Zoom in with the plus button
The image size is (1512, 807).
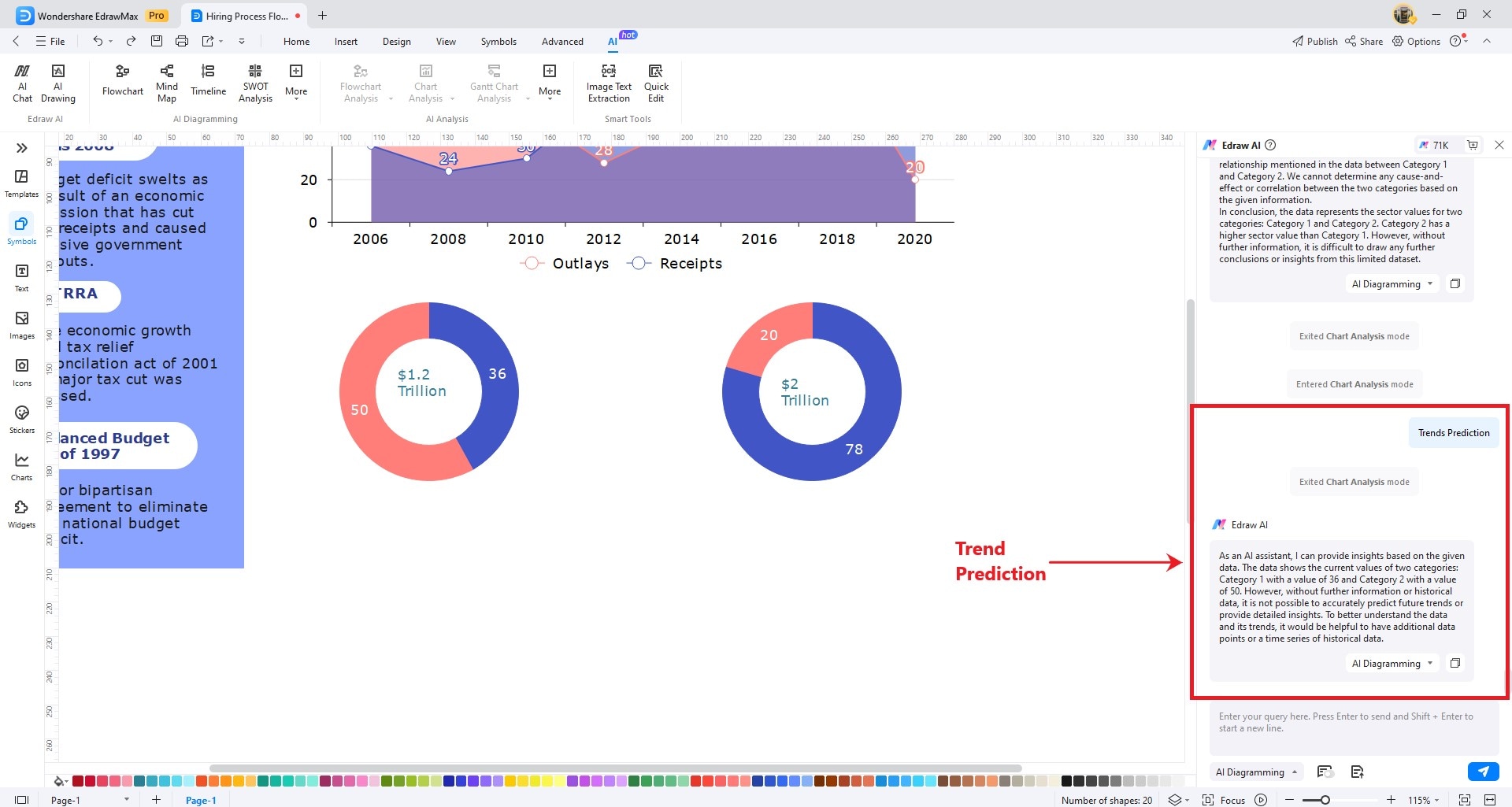1391,800
